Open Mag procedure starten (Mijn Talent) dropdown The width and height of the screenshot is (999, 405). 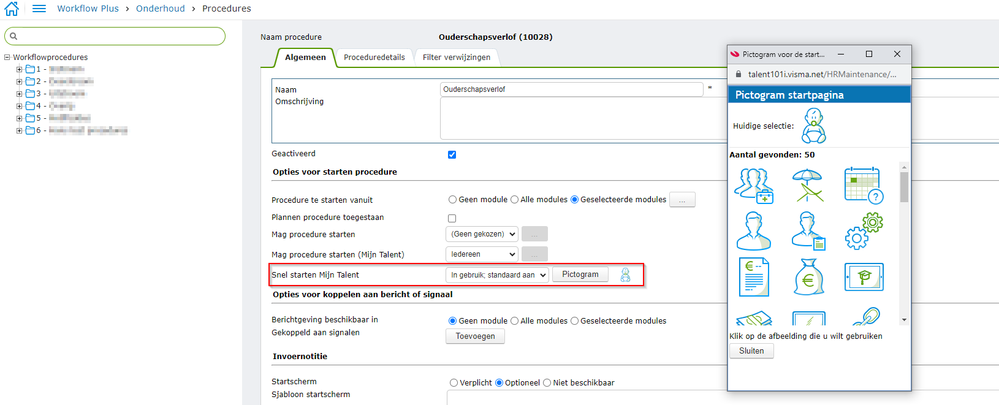pos(482,255)
